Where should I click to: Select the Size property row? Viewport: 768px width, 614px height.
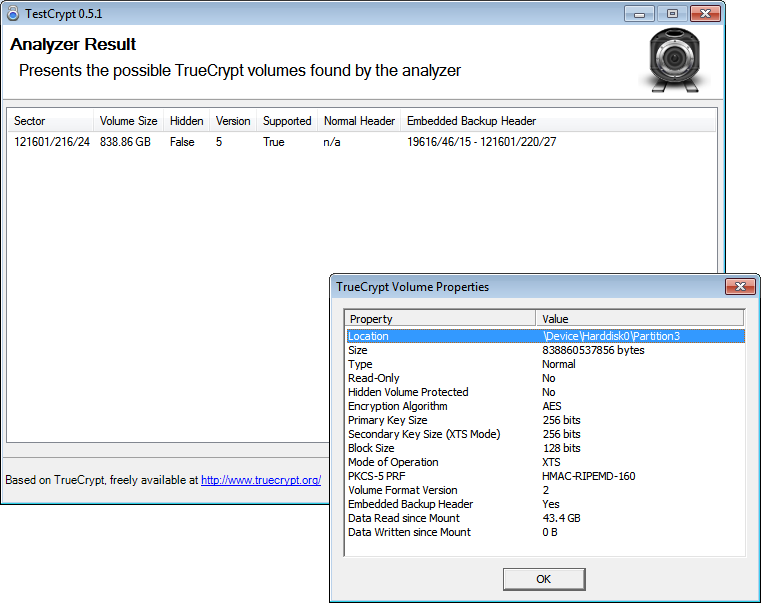(545, 350)
